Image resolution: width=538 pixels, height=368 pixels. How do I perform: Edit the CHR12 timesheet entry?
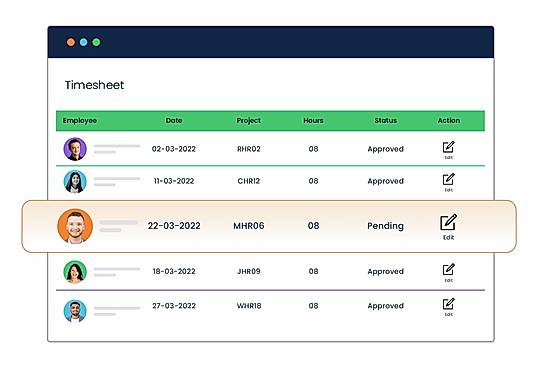click(x=448, y=182)
